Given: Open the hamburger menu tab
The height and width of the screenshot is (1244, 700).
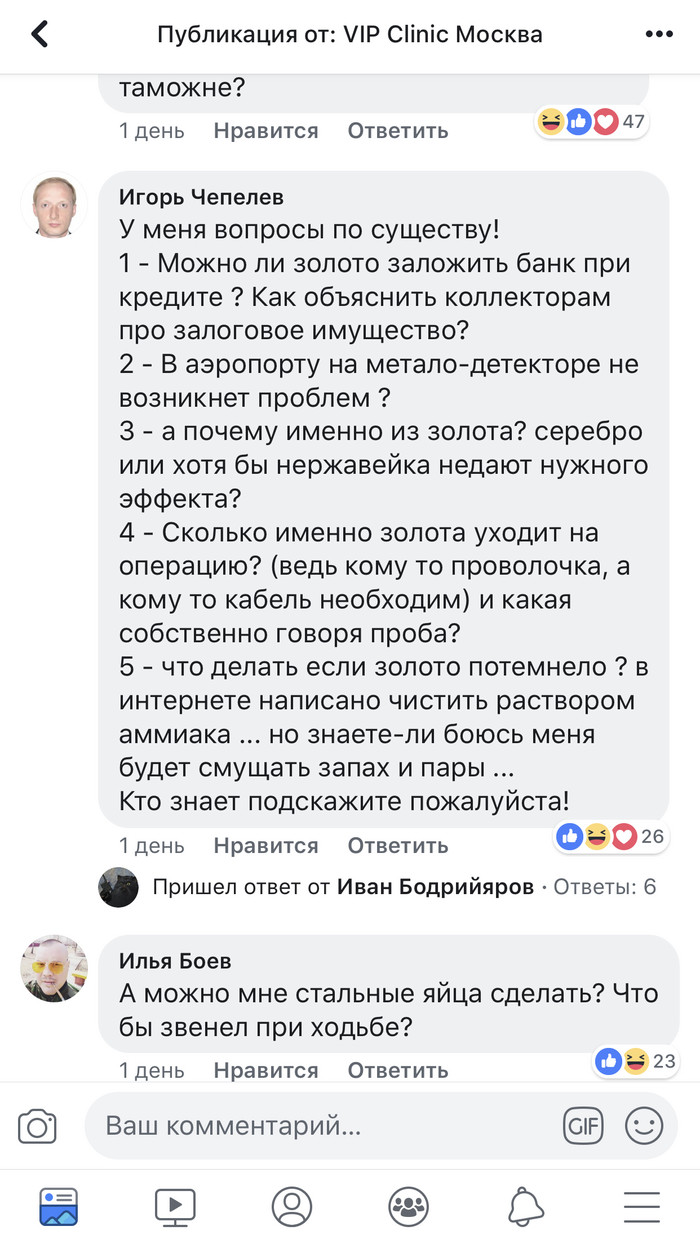Looking at the screenshot, I should [642, 1206].
